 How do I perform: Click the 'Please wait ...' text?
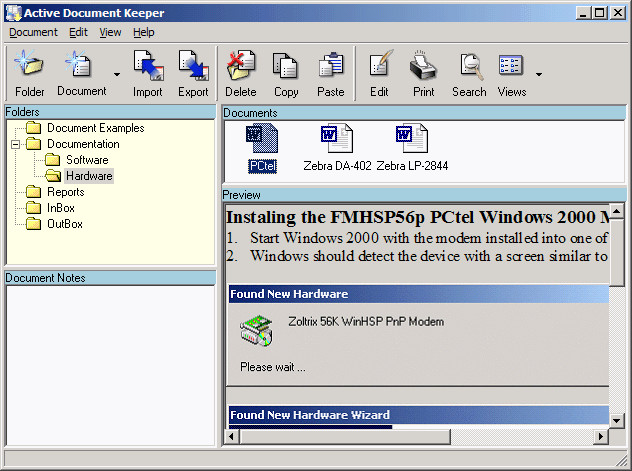(272, 367)
